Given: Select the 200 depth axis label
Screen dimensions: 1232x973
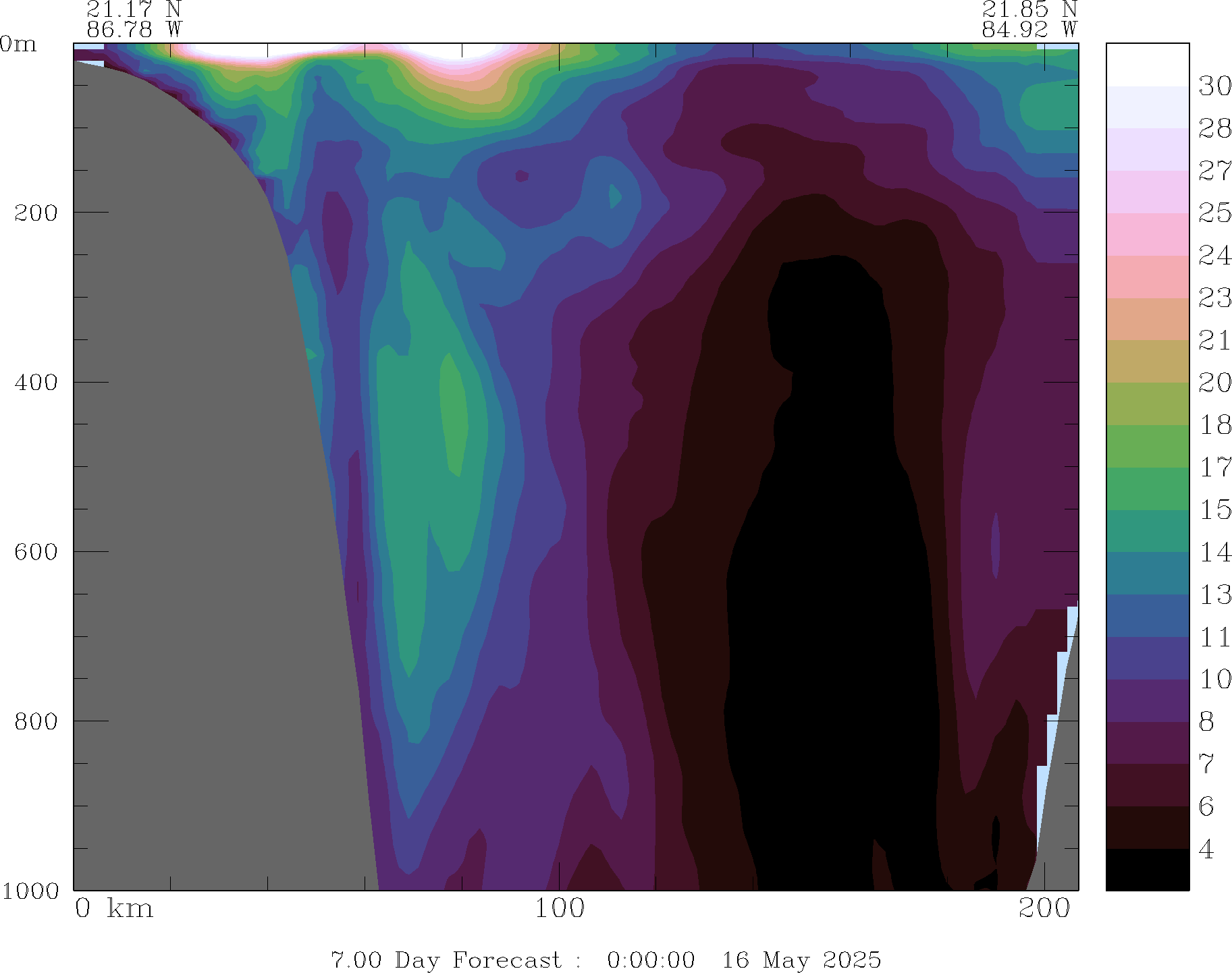Looking at the screenshot, I should coord(36,213).
